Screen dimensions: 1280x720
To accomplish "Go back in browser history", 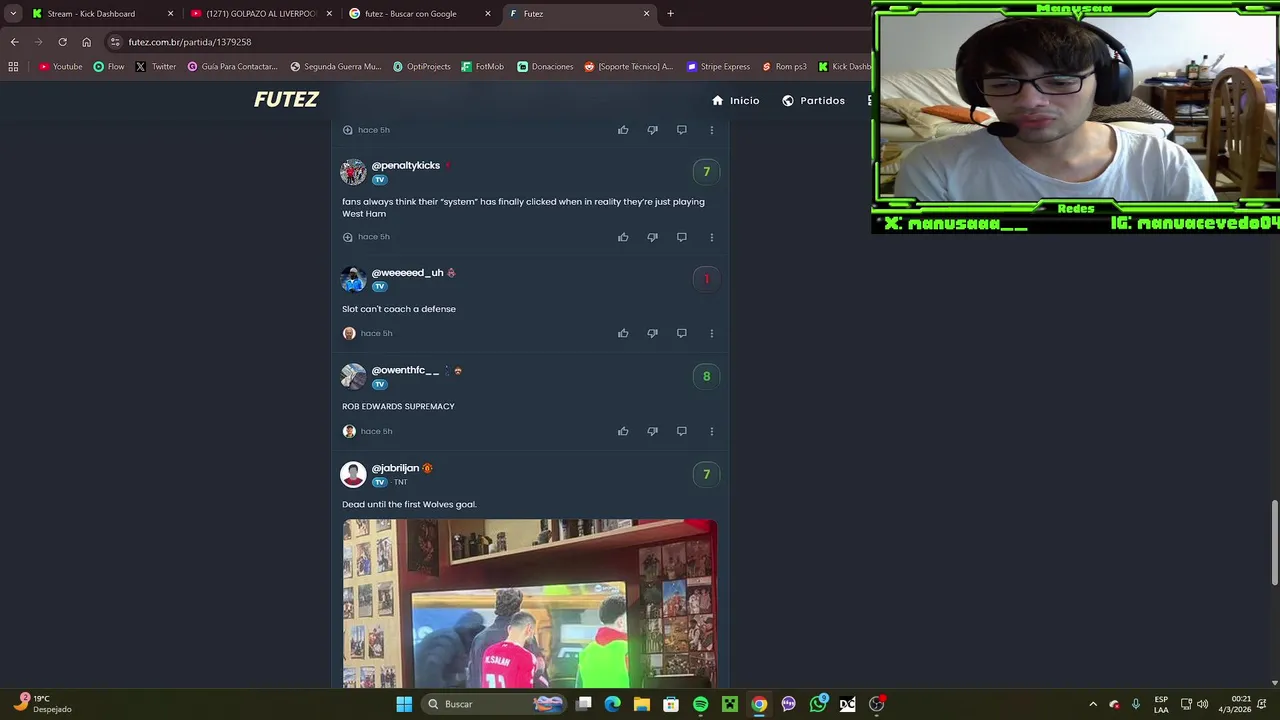I will pos(14,42).
